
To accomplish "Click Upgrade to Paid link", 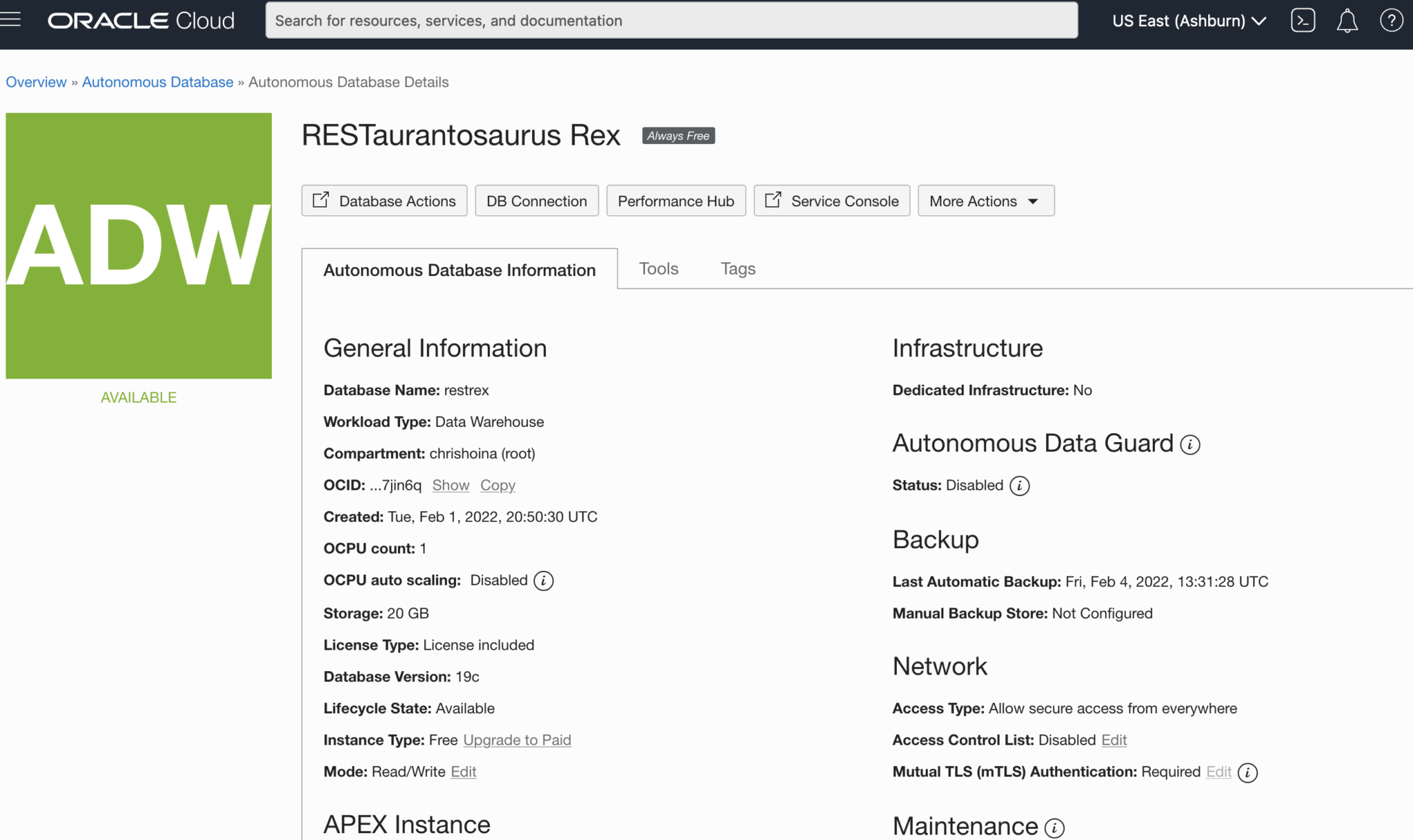I will click(517, 739).
